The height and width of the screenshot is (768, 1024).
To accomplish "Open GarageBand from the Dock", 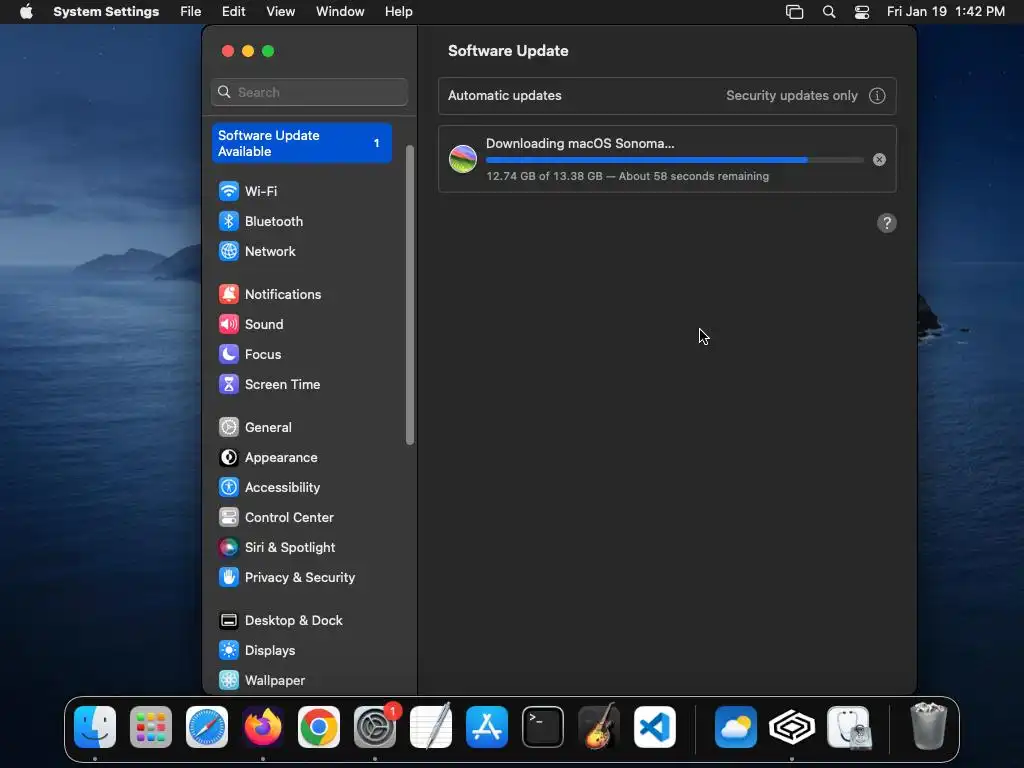I will 599,727.
